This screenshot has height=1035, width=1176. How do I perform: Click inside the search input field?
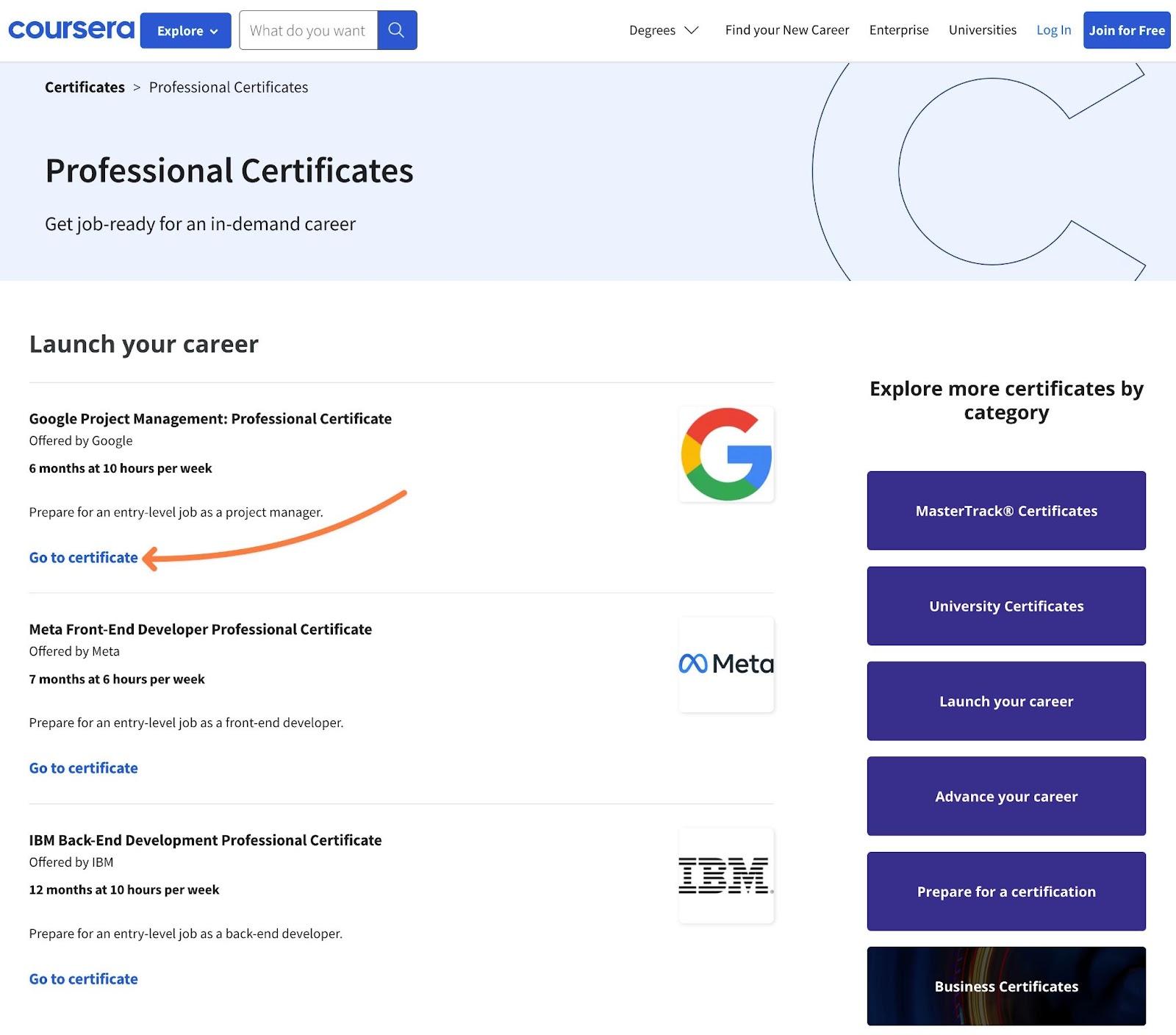309,30
